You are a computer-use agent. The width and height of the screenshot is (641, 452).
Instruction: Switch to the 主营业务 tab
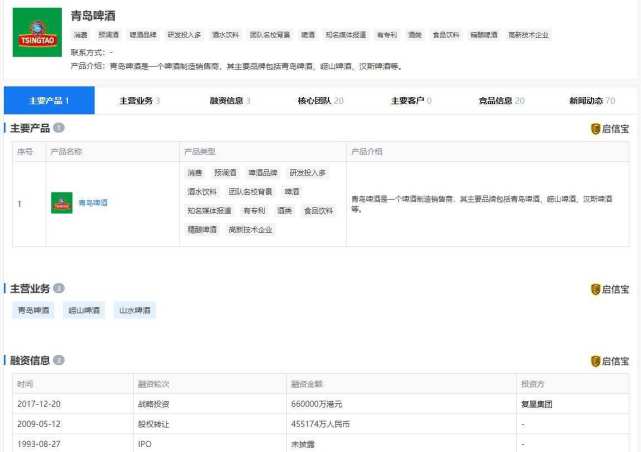point(139,100)
